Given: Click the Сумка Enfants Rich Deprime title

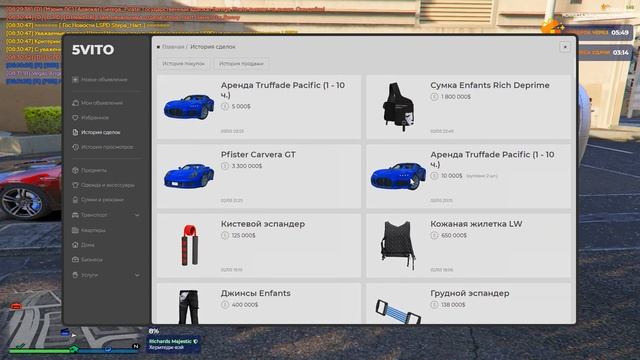Looking at the screenshot, I should [490, 85].
